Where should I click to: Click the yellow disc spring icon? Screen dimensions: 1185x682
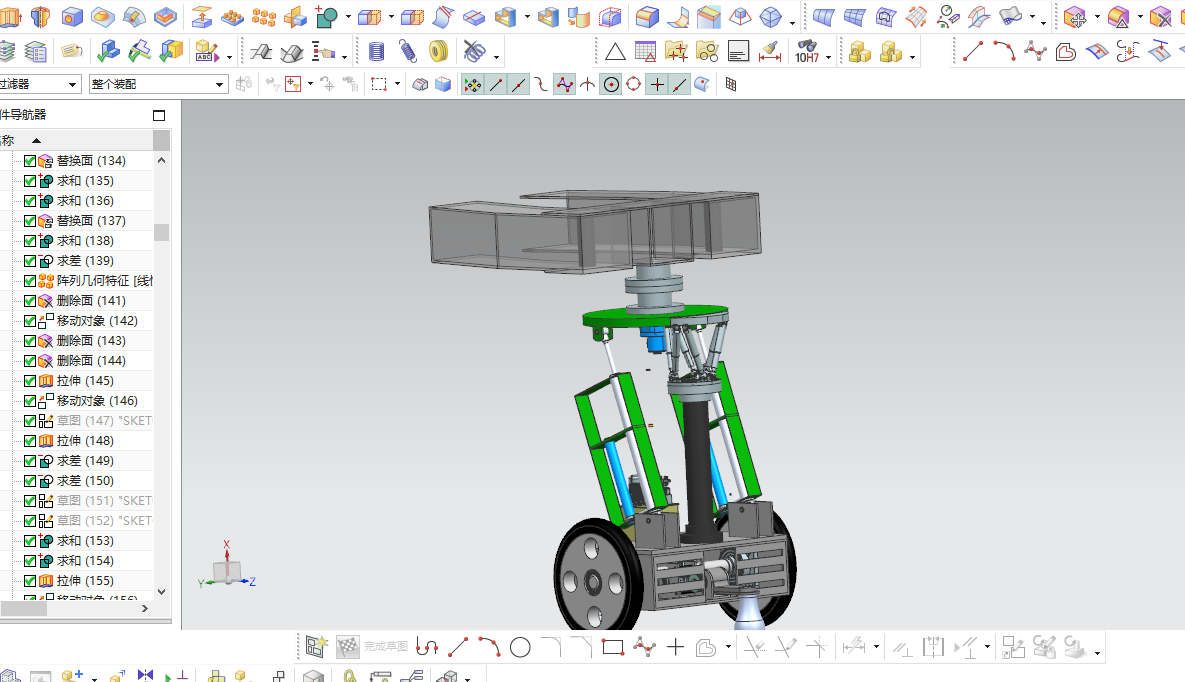point(438,51)
